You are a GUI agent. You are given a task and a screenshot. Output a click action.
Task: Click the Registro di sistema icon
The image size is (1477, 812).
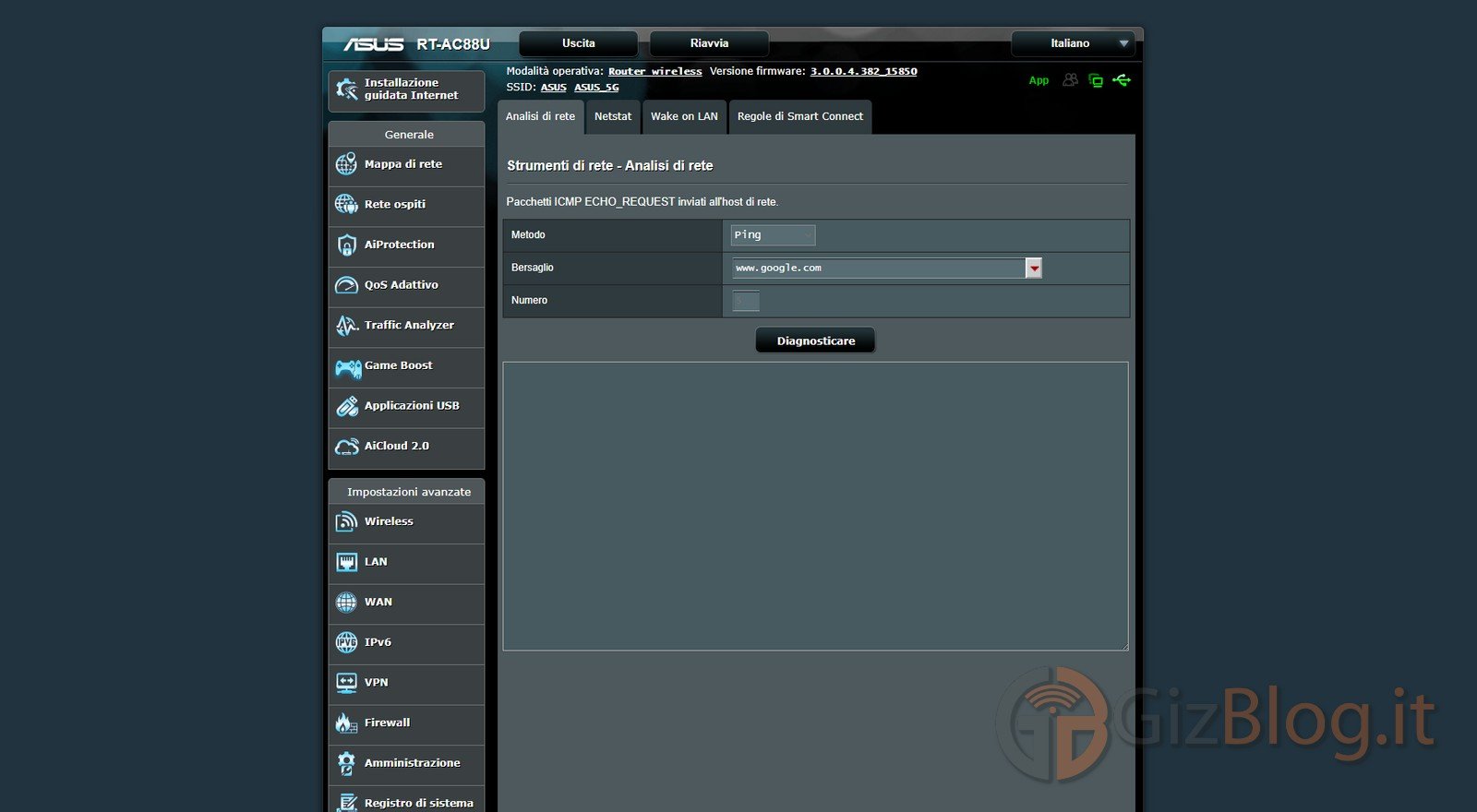click(346, 803)
